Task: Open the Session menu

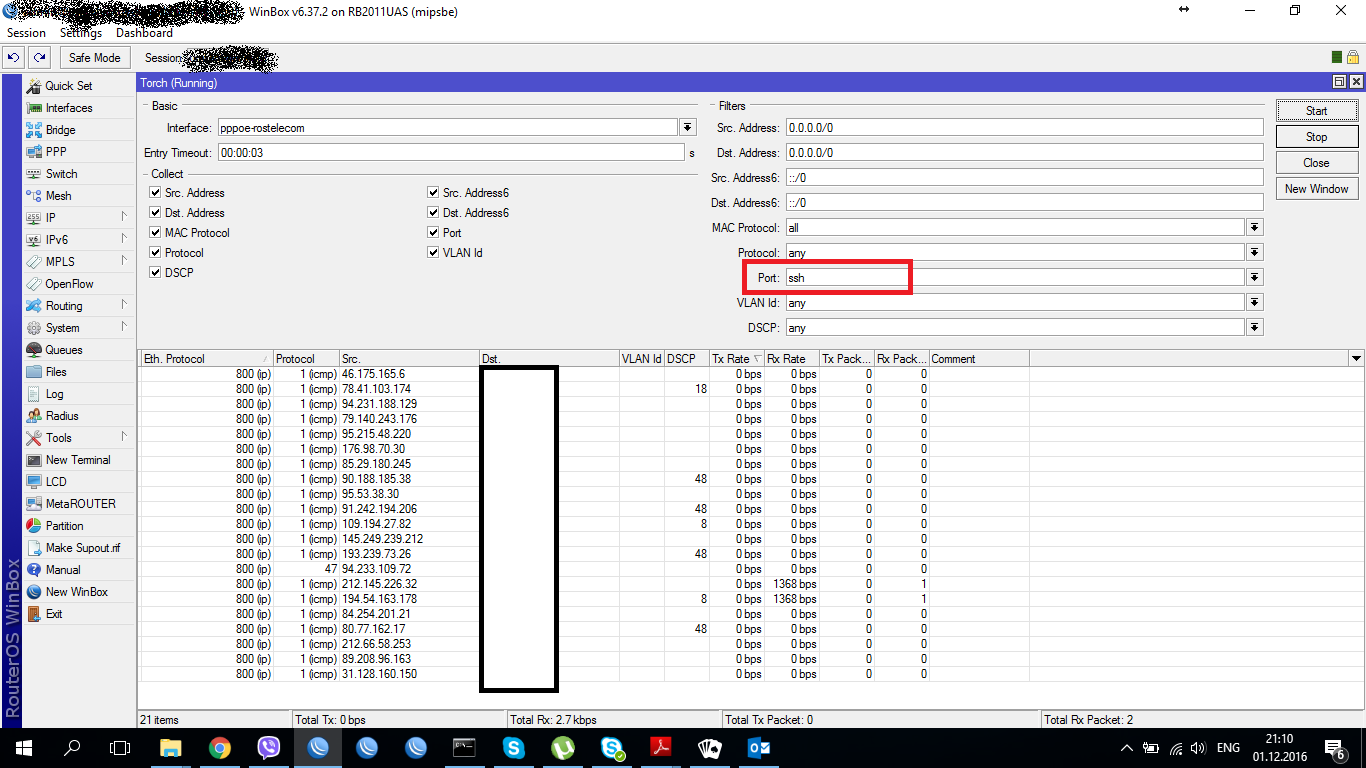Action: point(26,33)
